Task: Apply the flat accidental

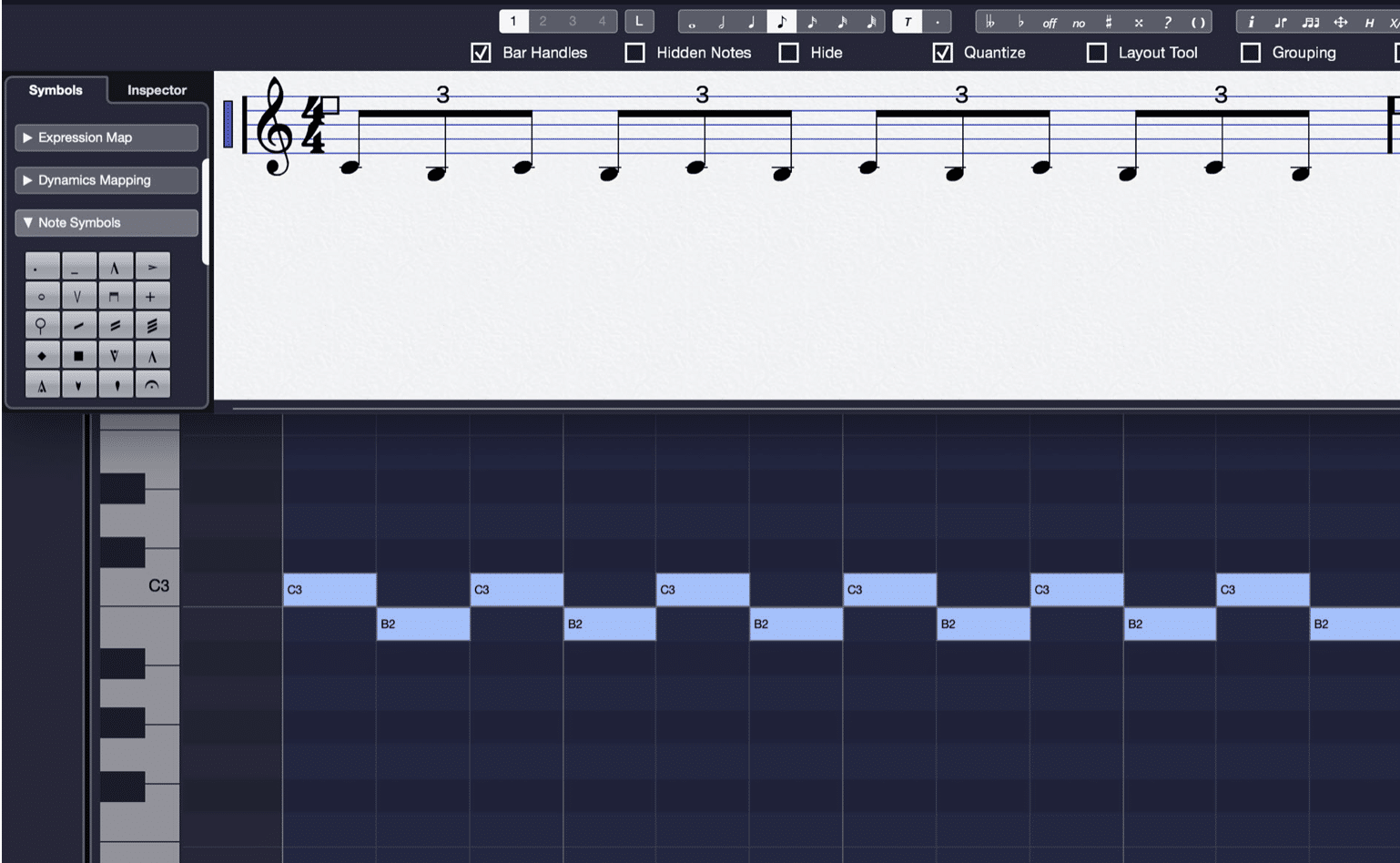Action: coord(1020,22)
